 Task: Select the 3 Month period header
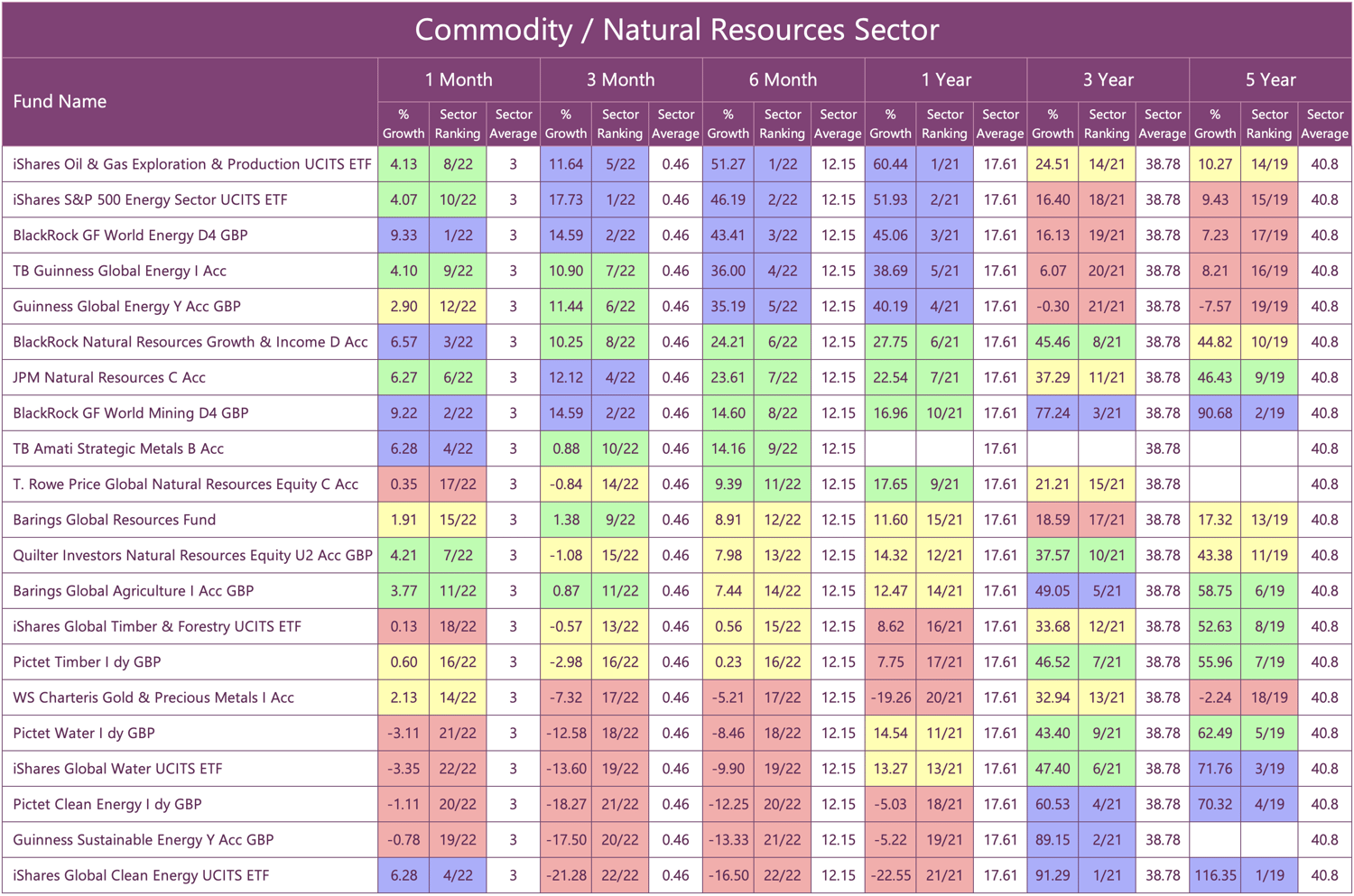point(620,79)
